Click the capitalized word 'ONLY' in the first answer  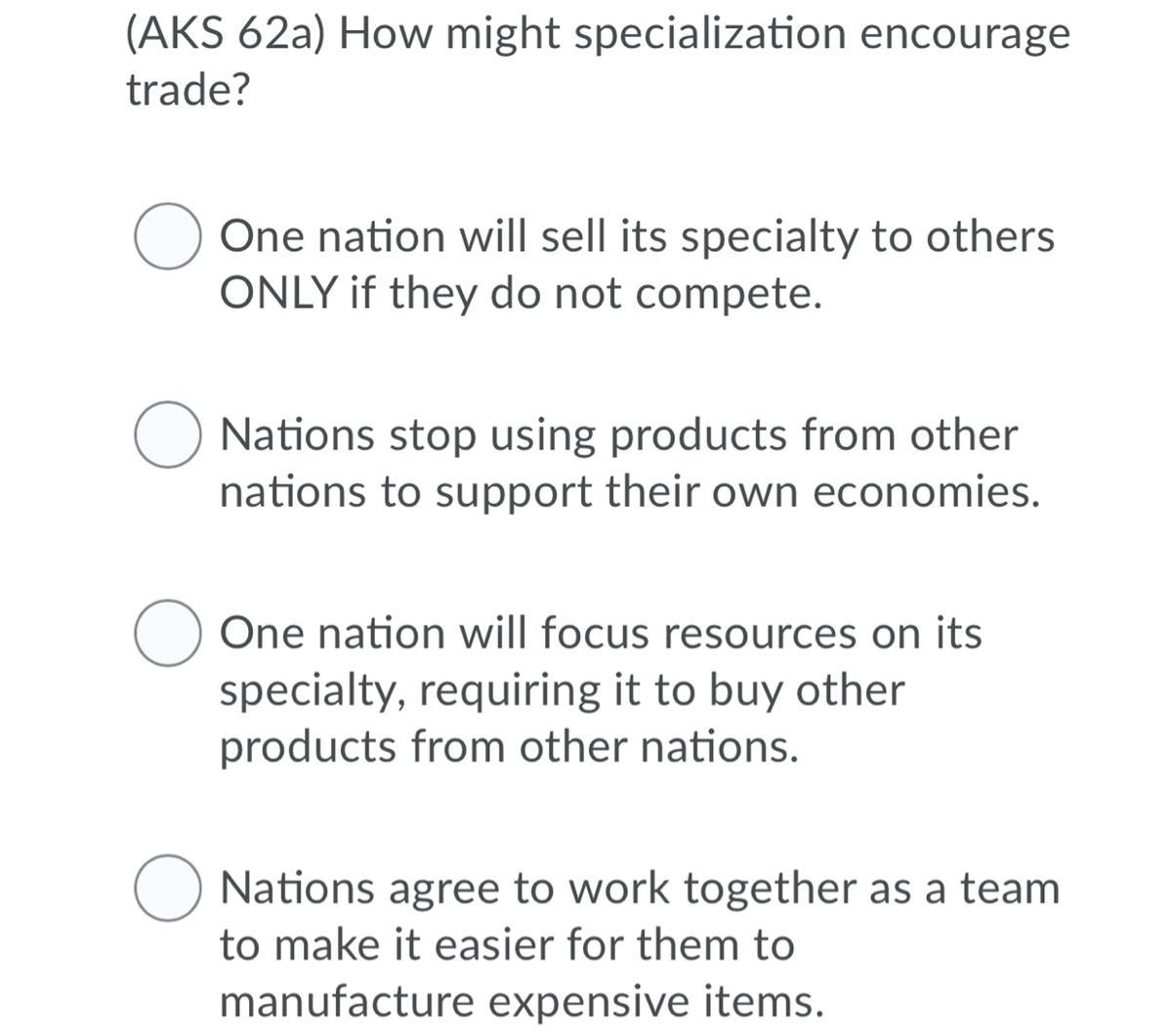point(277,293)
